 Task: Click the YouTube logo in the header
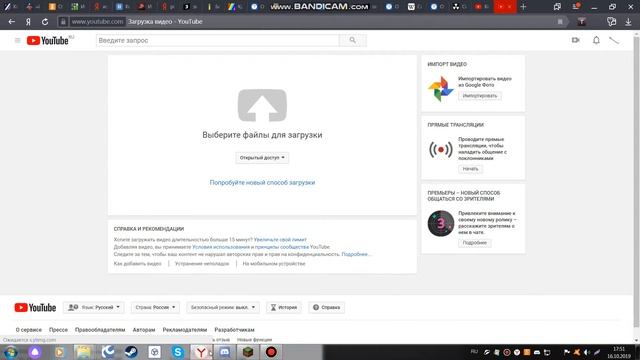[x=48, y=40]
